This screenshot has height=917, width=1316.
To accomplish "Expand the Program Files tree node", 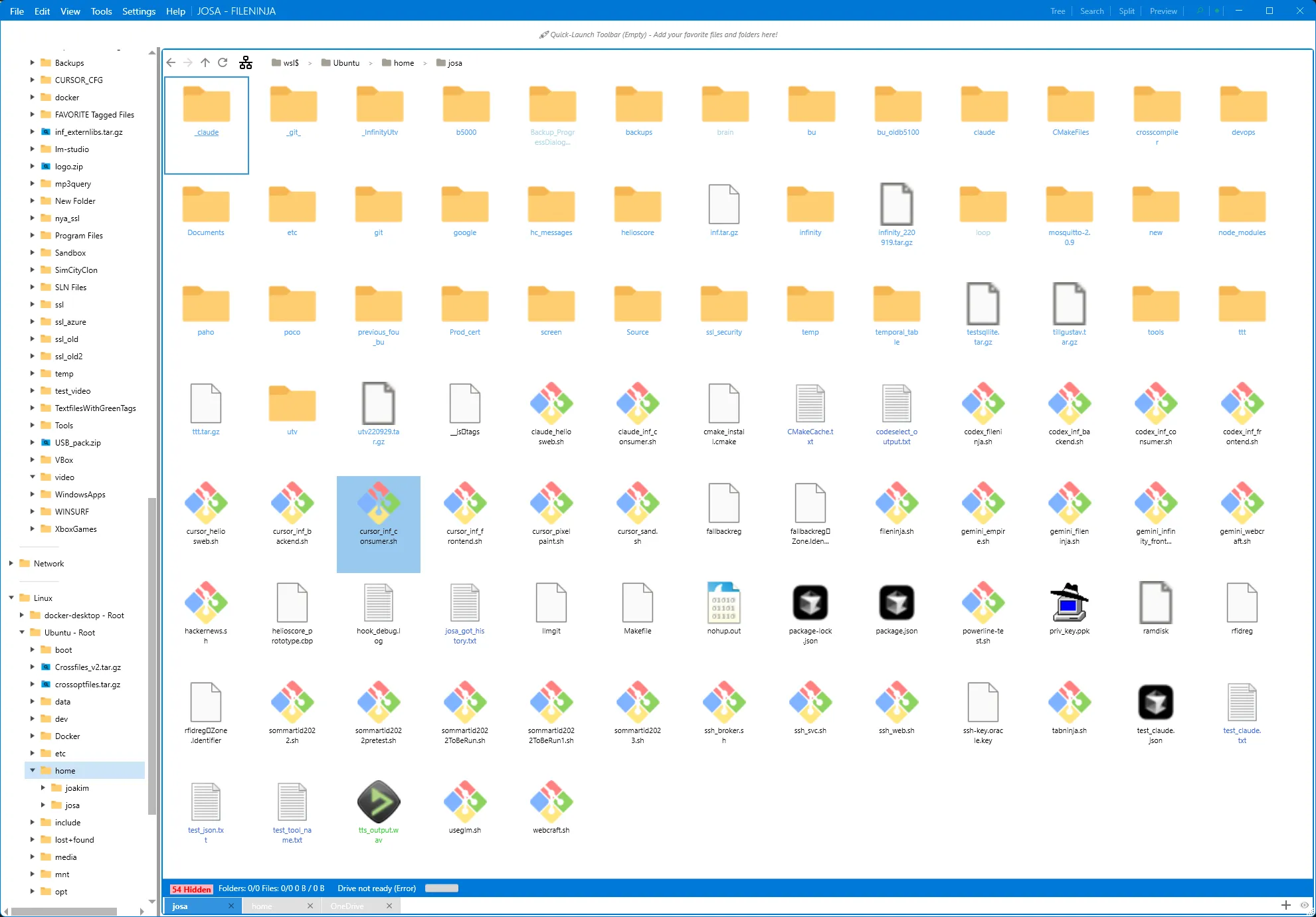I will click(32, 235).
